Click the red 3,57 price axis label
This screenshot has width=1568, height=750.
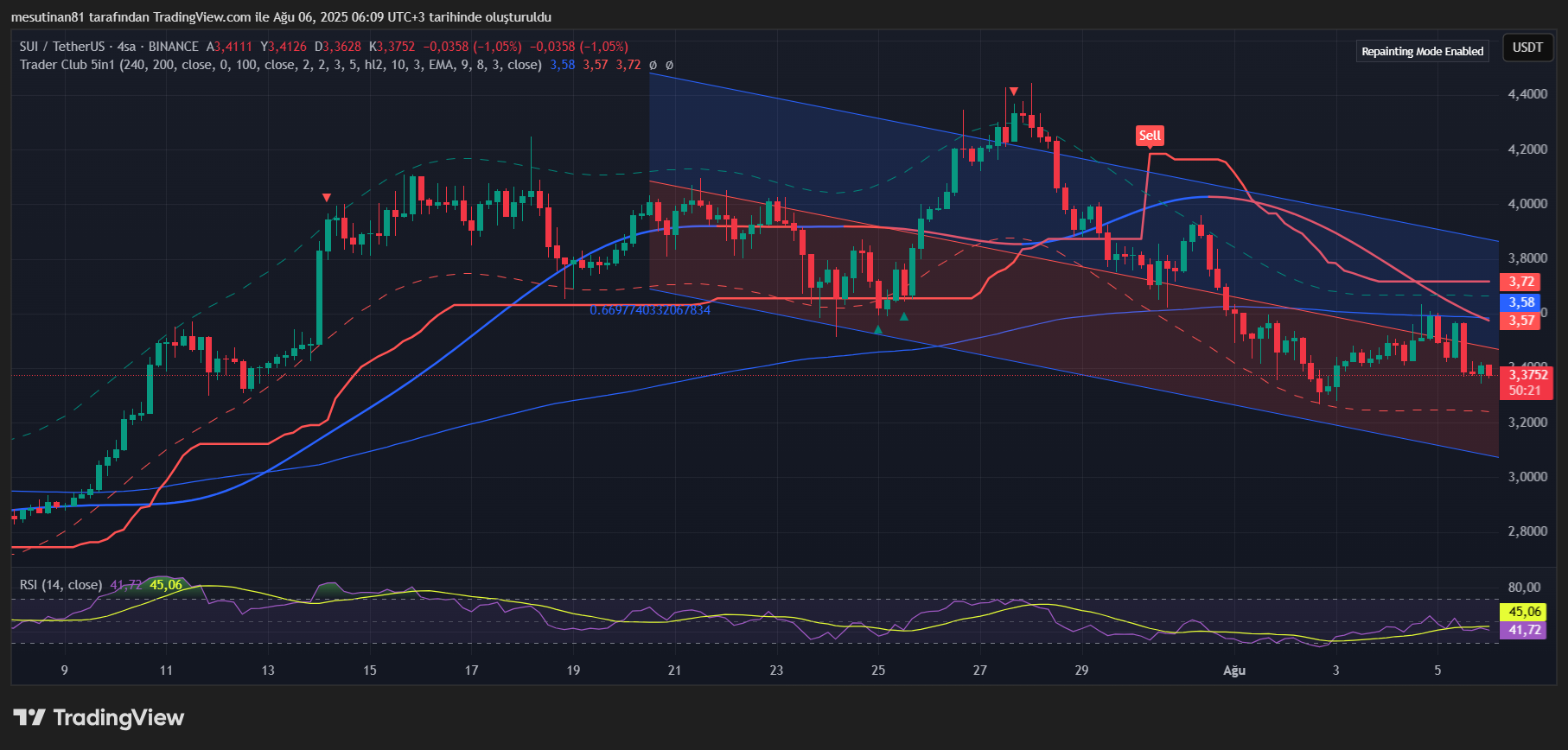point(1521,321)
